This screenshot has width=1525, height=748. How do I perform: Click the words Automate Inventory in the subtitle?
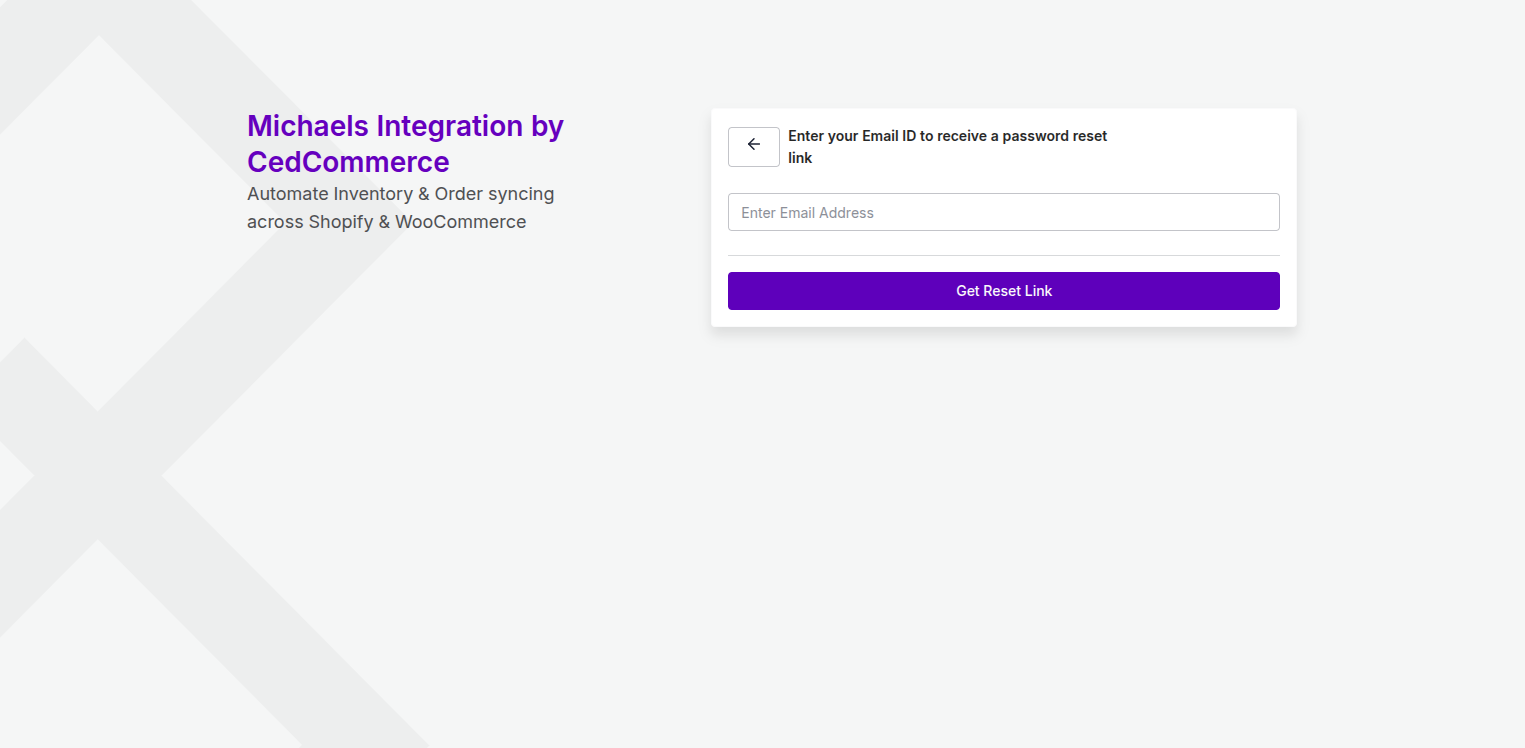(329, 194)
